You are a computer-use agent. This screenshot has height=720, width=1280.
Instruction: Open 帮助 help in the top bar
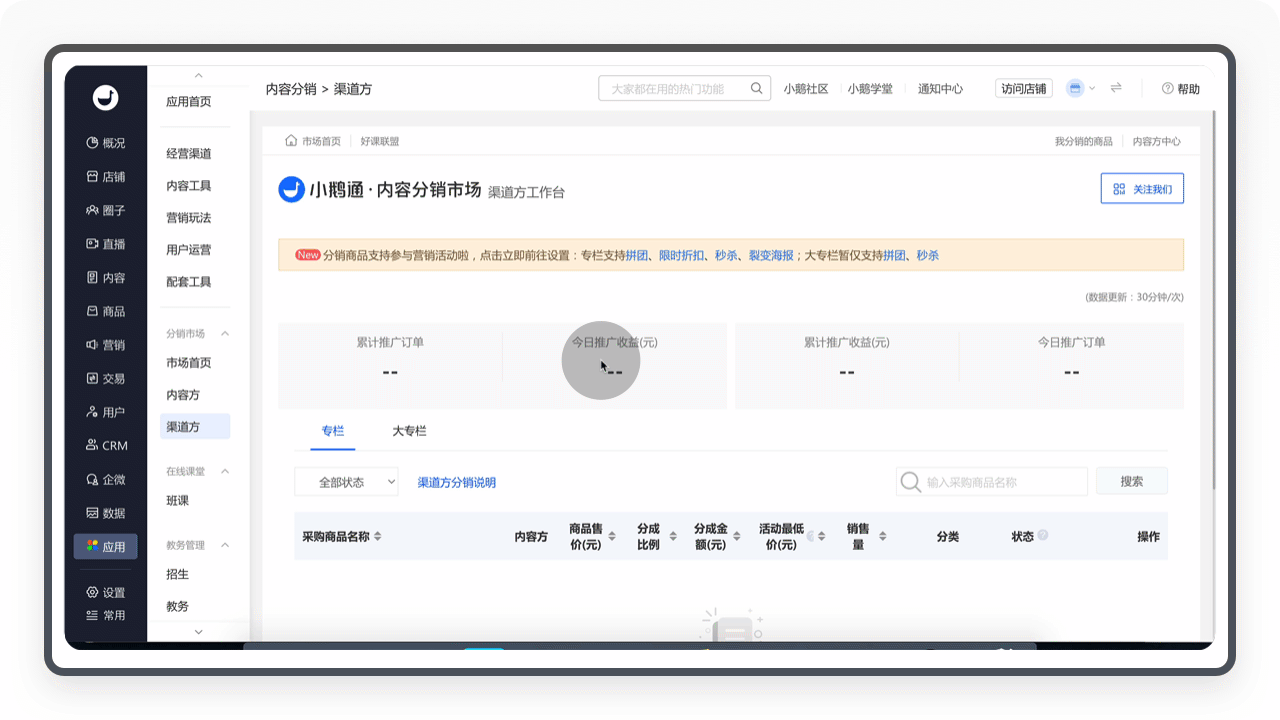[1181, 89]
